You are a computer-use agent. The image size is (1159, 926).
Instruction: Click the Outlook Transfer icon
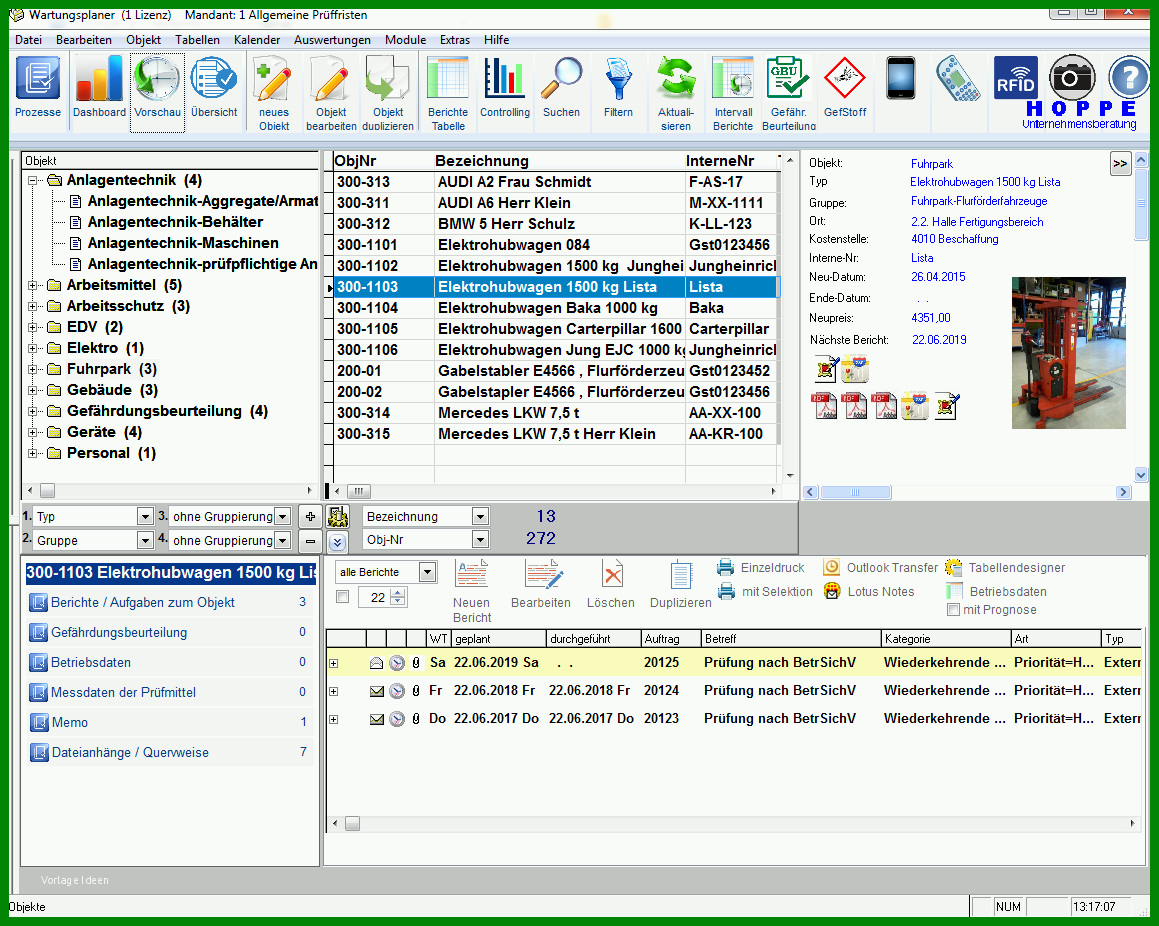[832, 568]
